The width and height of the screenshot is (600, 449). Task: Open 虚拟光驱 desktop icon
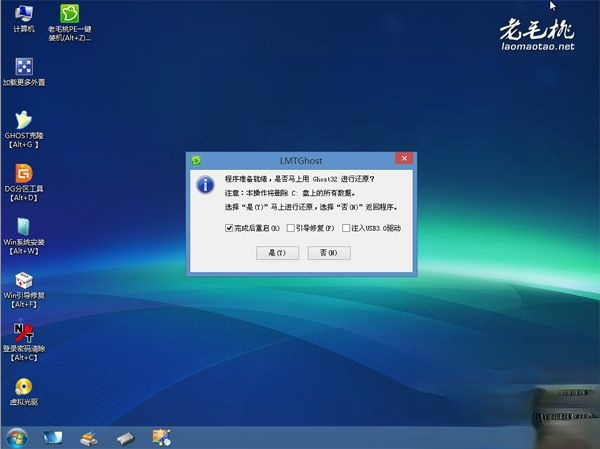(24, 392)
